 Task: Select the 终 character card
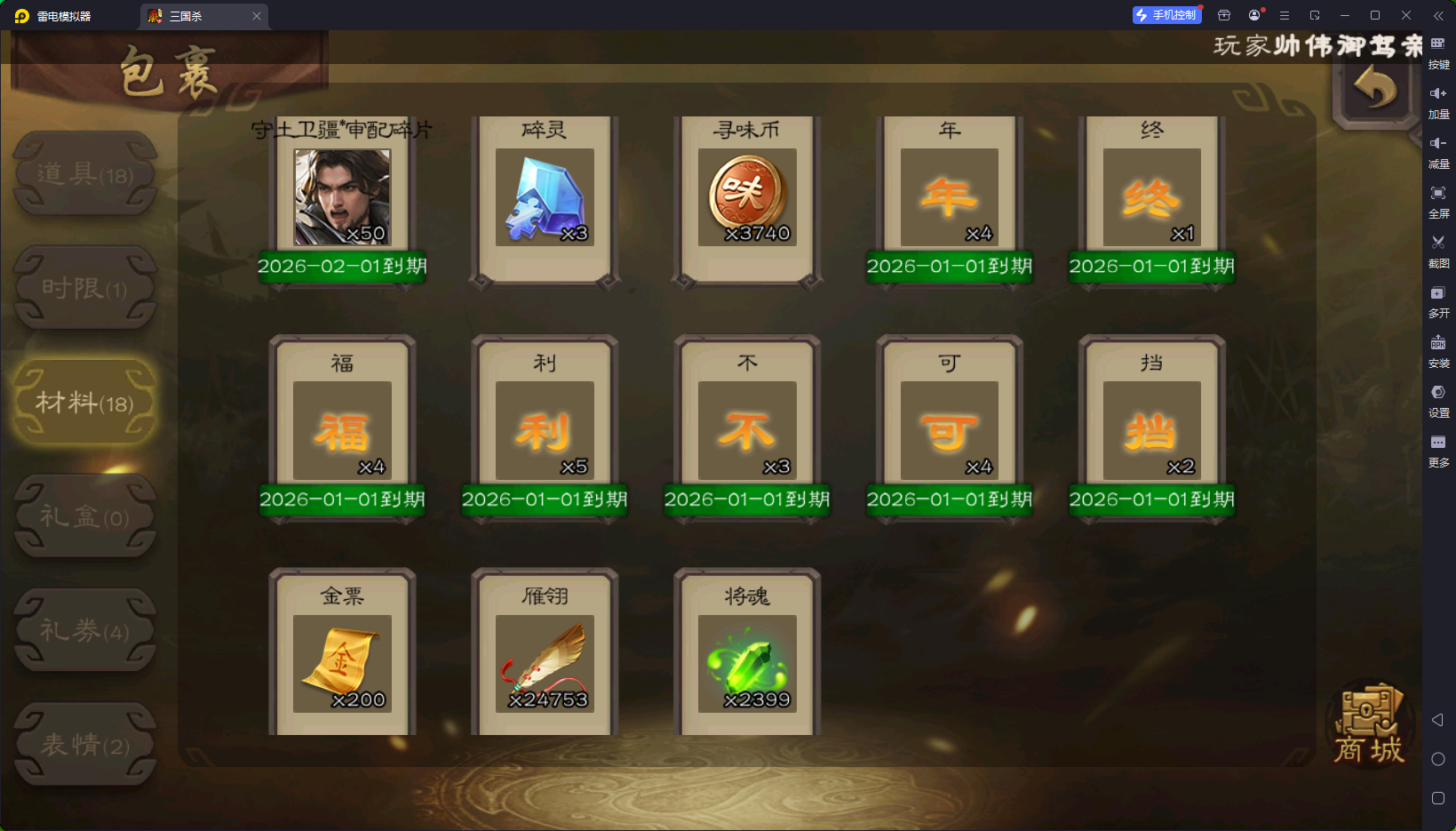[x=1152, y=197]
